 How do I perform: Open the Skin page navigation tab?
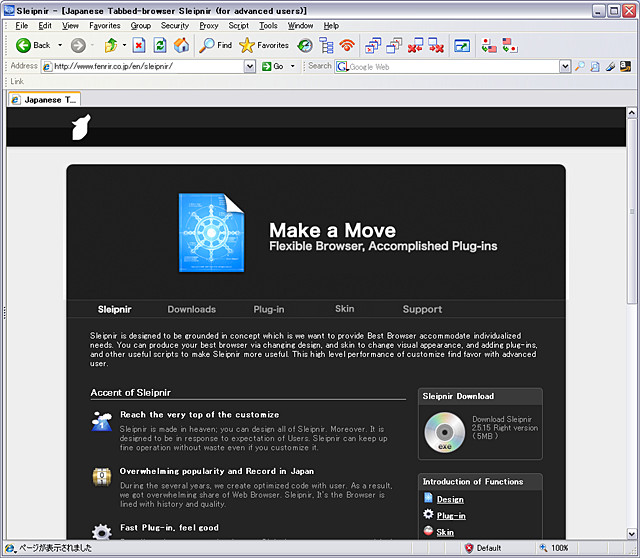pos(344,309)
